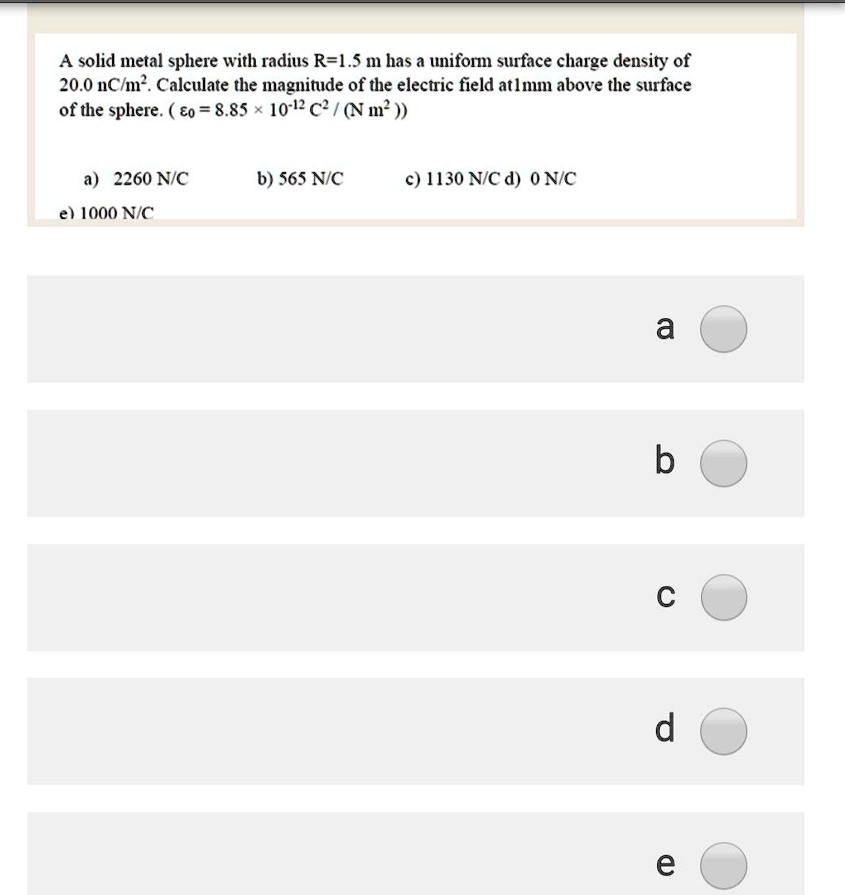
Task: Pick the radio button beside d
Action: [723, 731]
